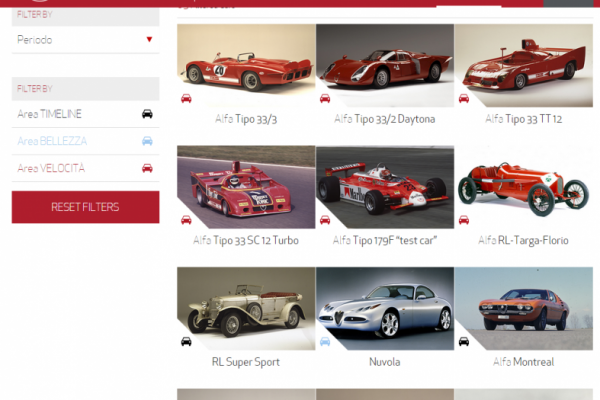Image resolution: width=600 pixels, height=400 pixels.
Task: Select the Alfa Tipo 33 SC 12 Turbo photo
Action: [246, 185]
